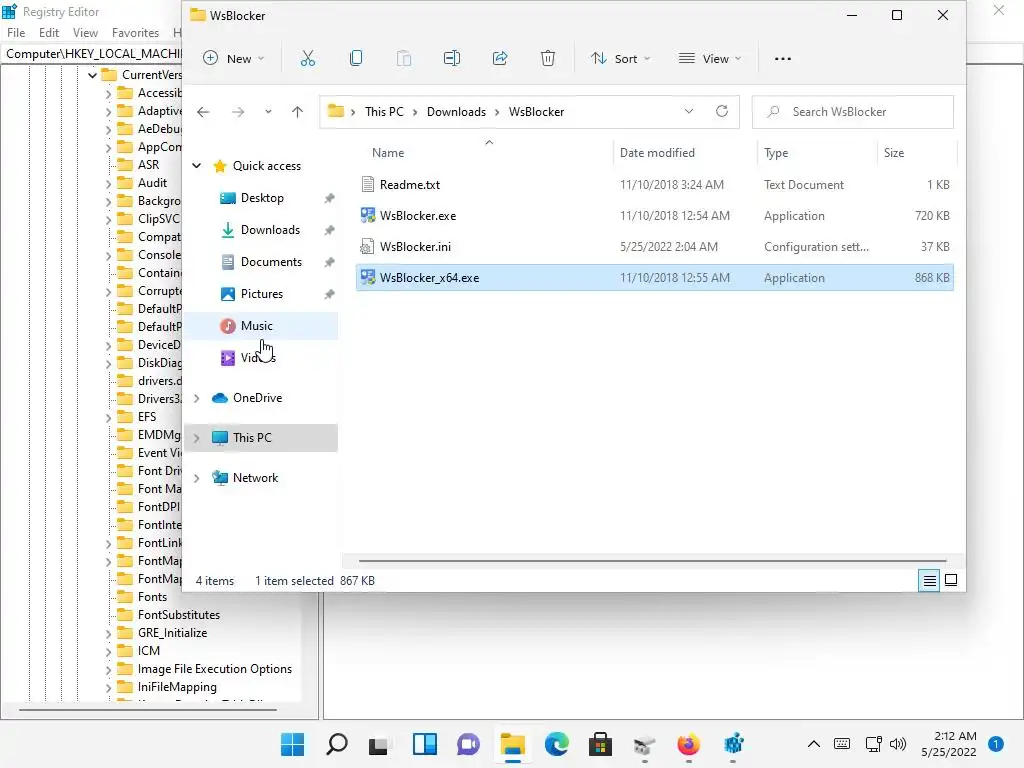1024x768 pixels.
Task: Select Image File Execution Options registry key
Action: point(214,669)
